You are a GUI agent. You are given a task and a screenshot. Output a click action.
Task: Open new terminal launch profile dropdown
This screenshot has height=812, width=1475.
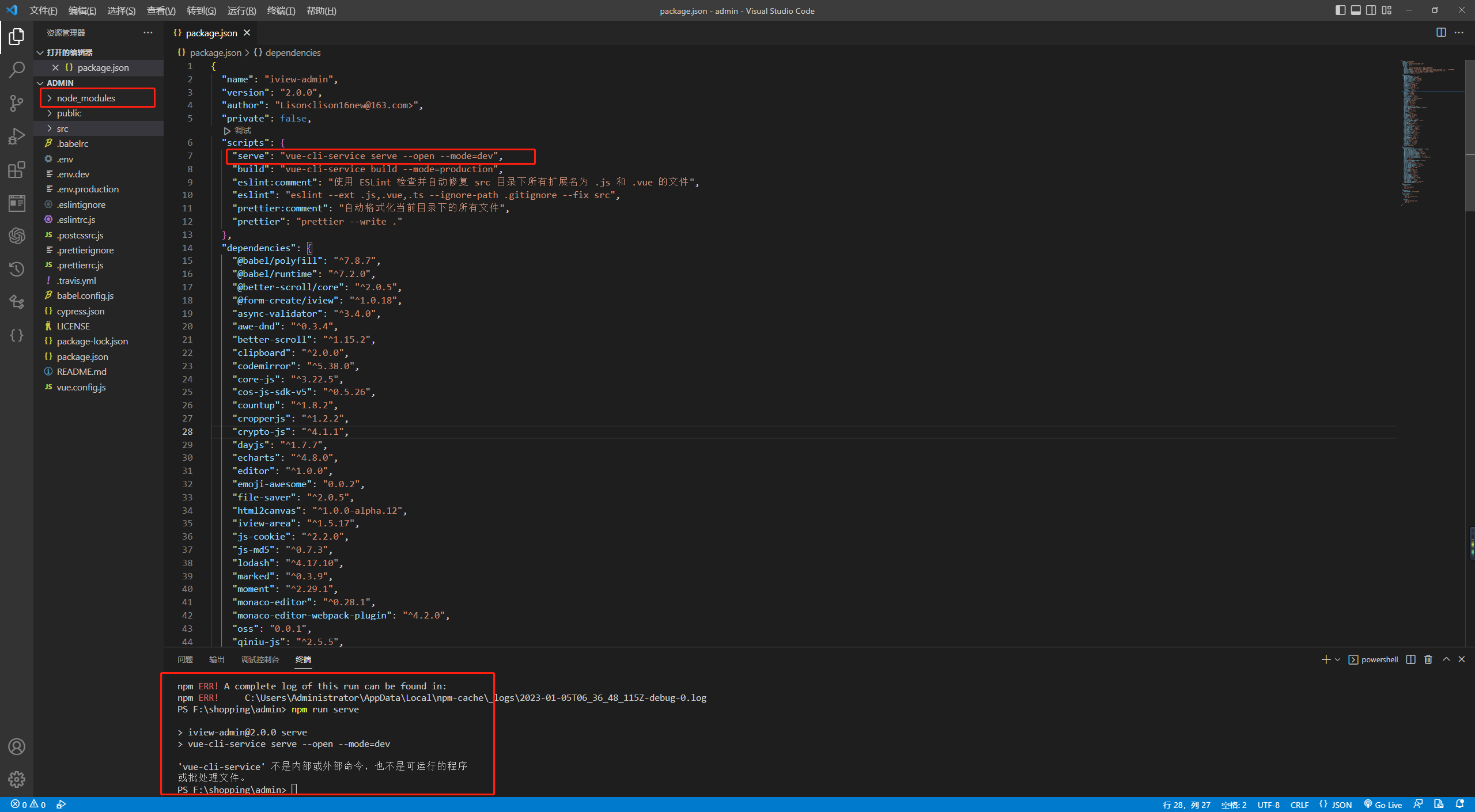(x=1337, y=659)
